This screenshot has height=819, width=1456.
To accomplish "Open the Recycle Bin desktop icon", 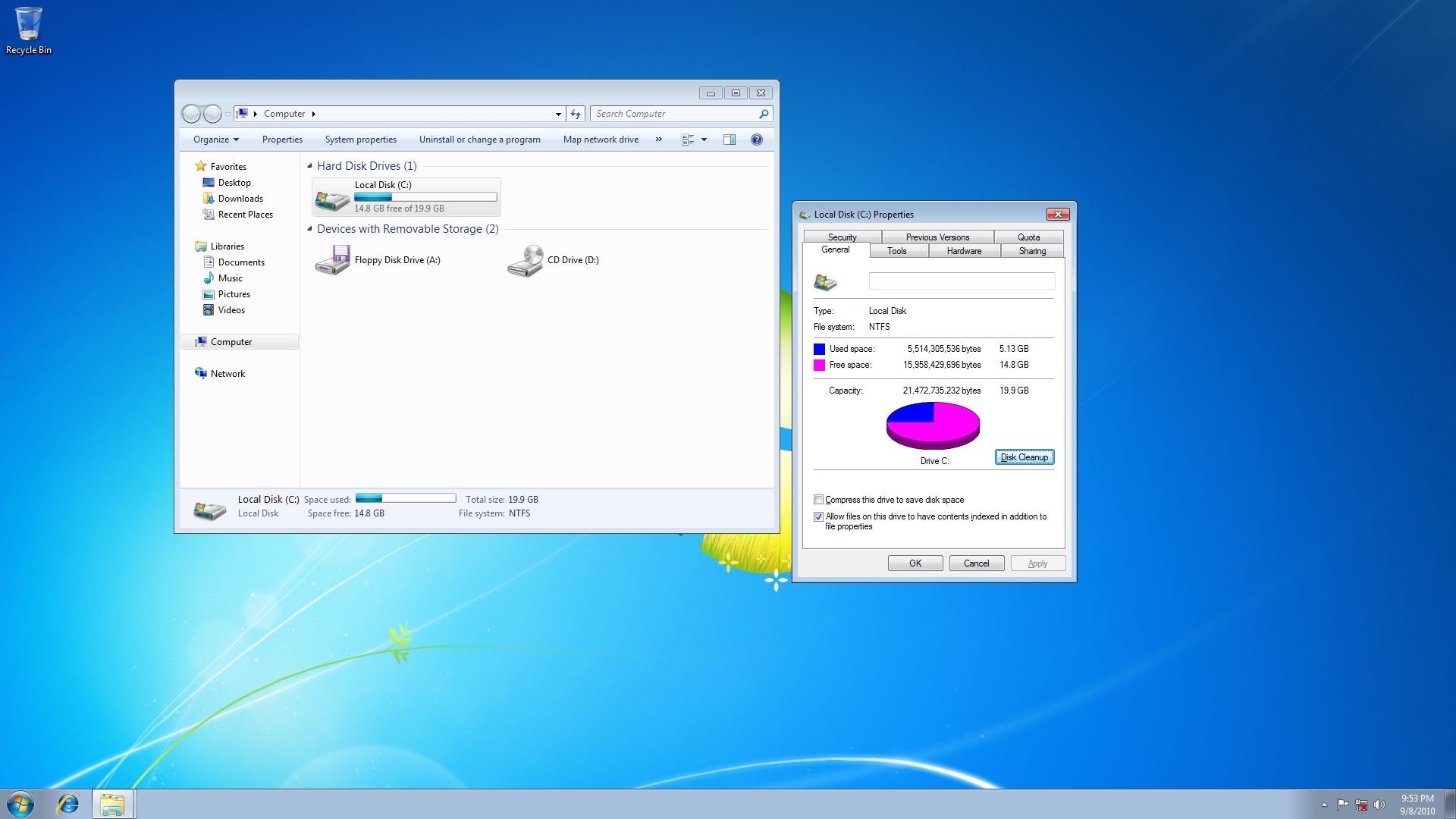I will click(28, 30).
